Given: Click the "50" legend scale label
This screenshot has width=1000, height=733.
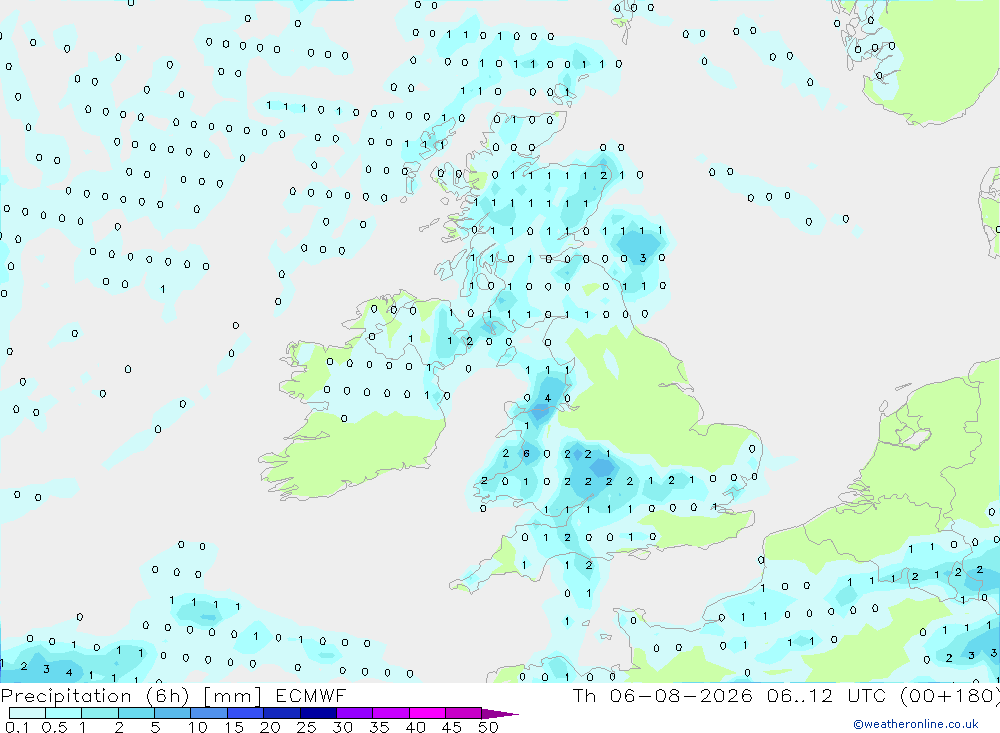Looking at the screenshot, I should pos(488,727).
